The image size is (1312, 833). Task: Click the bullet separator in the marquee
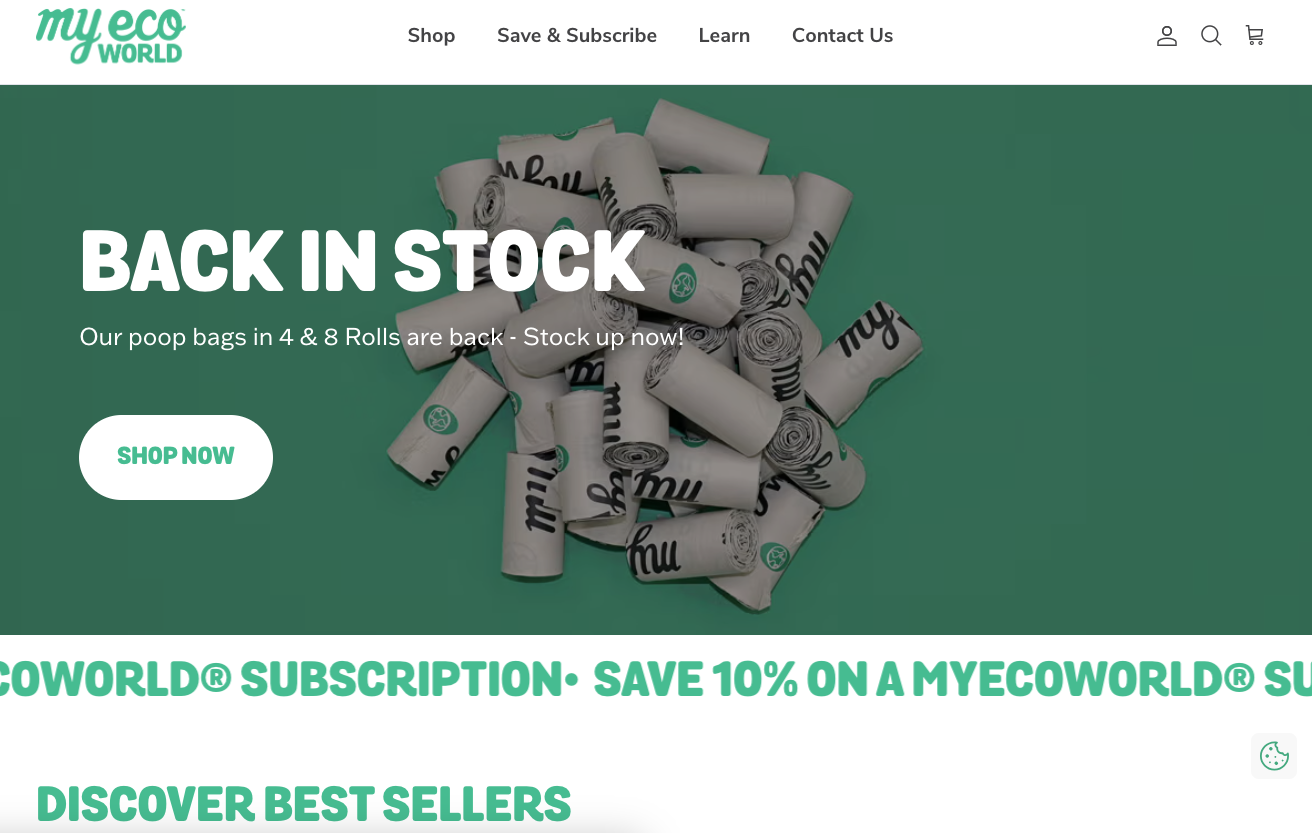[571, 680]
